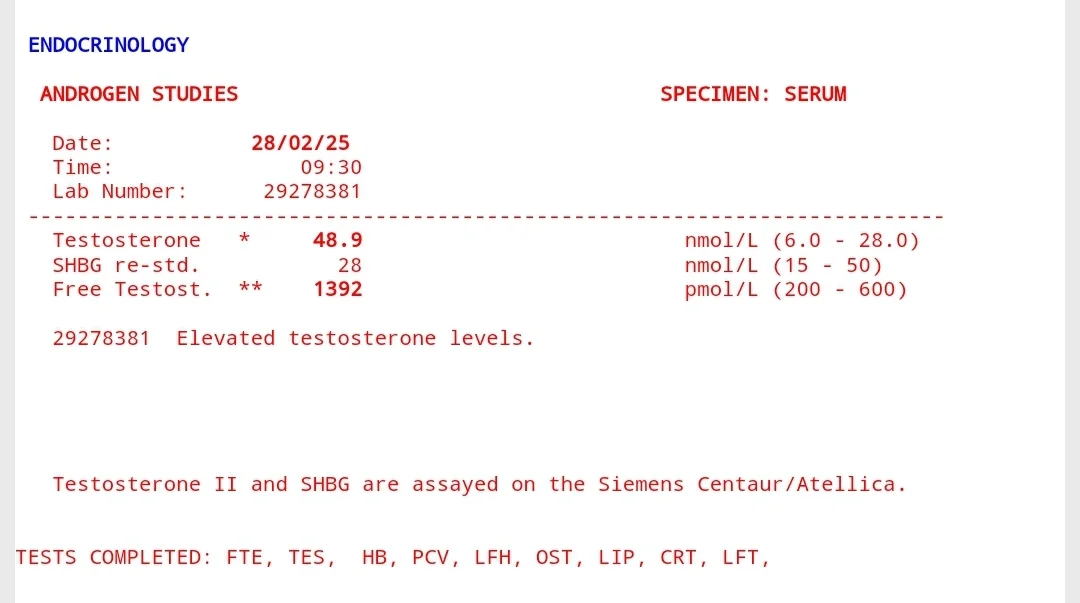This screenshot has height=603, width=1080.
Task: Click the Date: field label
Action: pos(83,143)
